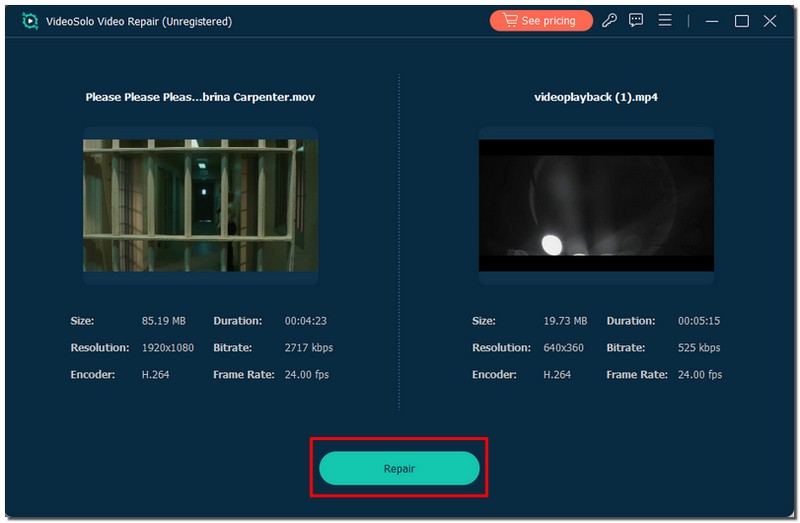Image resolution: width=800 pixels, height=523 pixels.
Task: Click the key register icon
Action: [609, 21]
